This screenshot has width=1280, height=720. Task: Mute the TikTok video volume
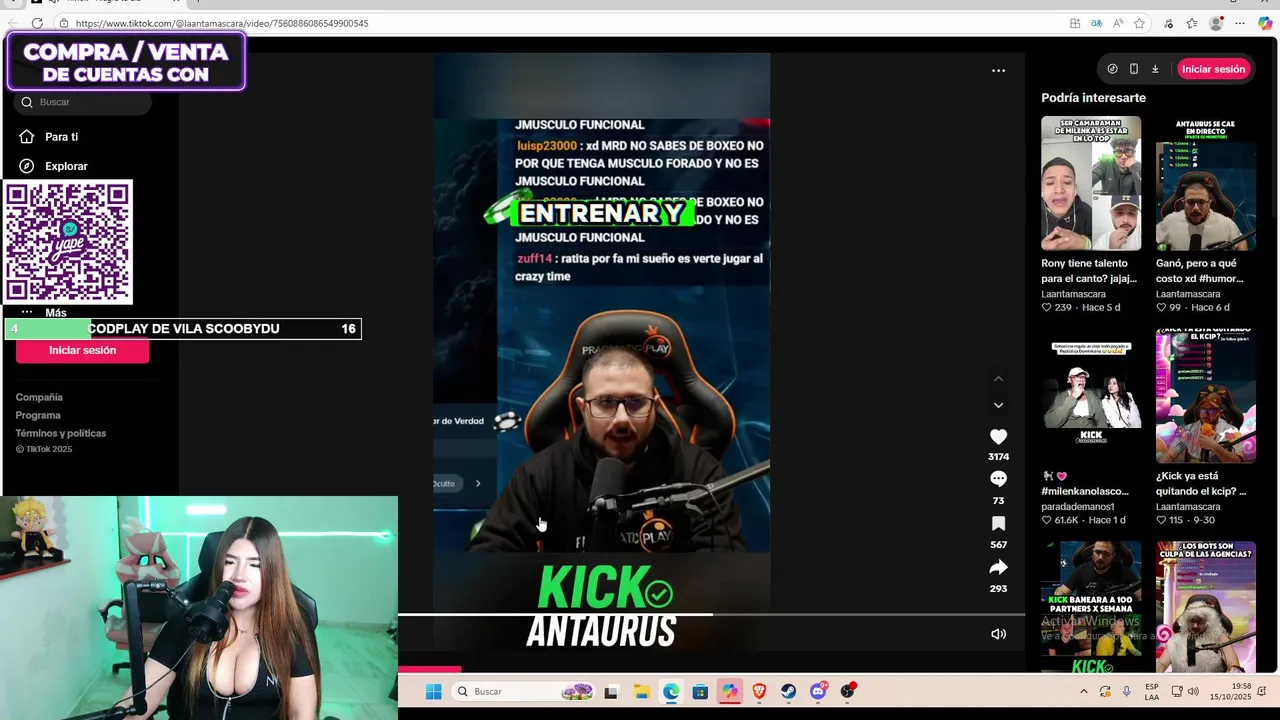coord(998,634)
